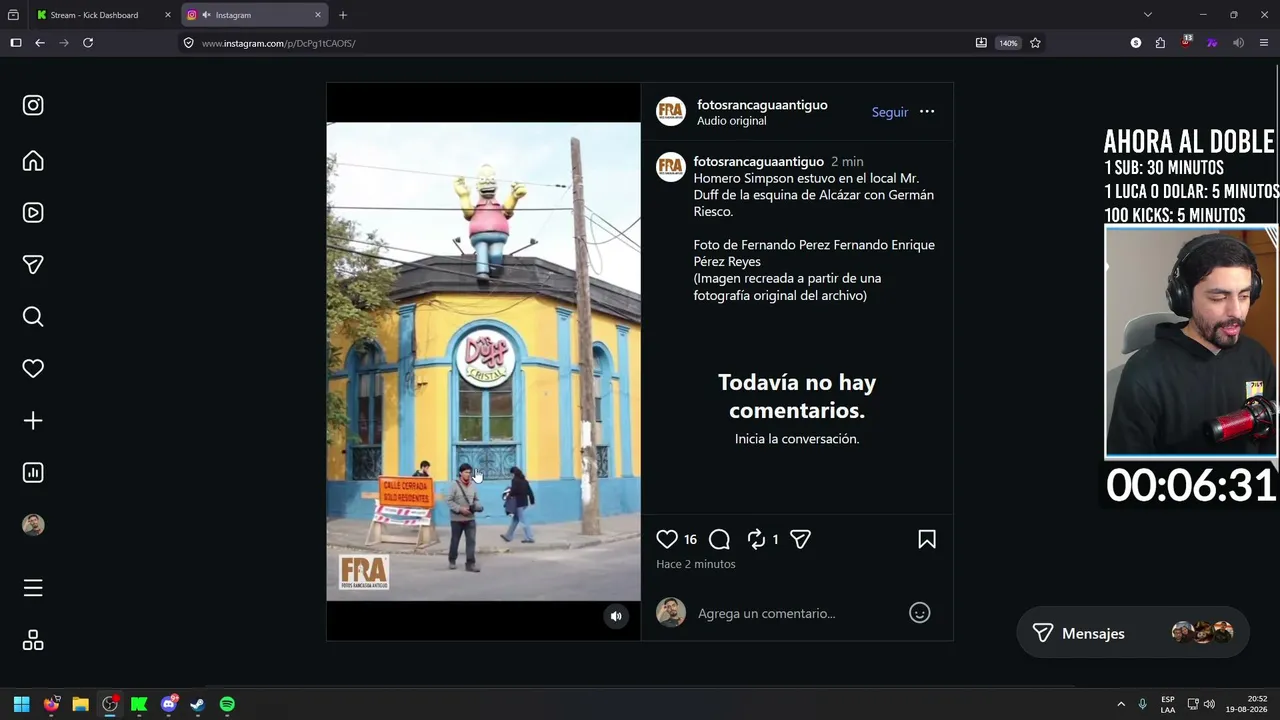1280x720 pixels.
Task: Click fotosrancaguaantiguo username in caption
Action: pyautogui.click(x=759, y=161)
